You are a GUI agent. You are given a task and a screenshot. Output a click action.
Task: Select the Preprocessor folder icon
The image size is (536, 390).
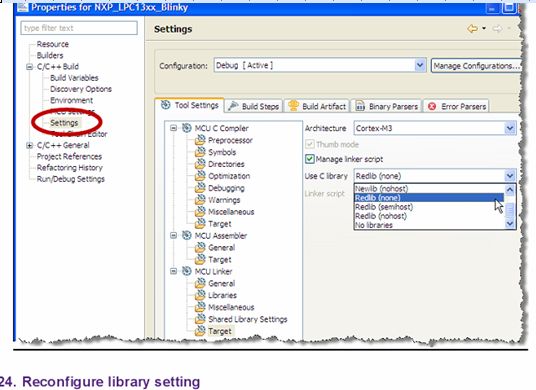coord(200,140)
